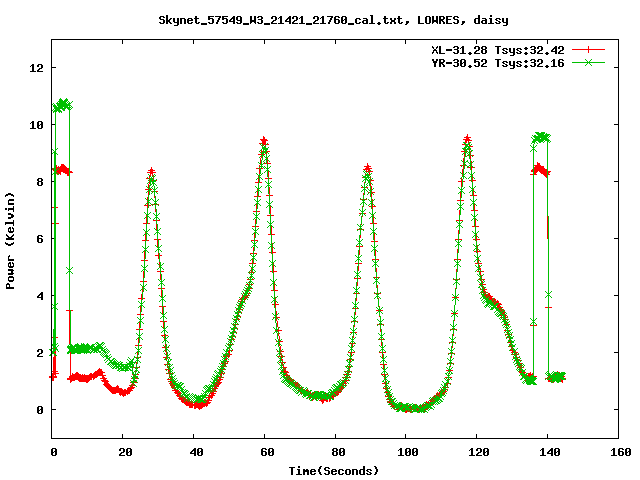Click the red legend line sample for XL
This screenshot has height=480, width=640.
(588, 50)
